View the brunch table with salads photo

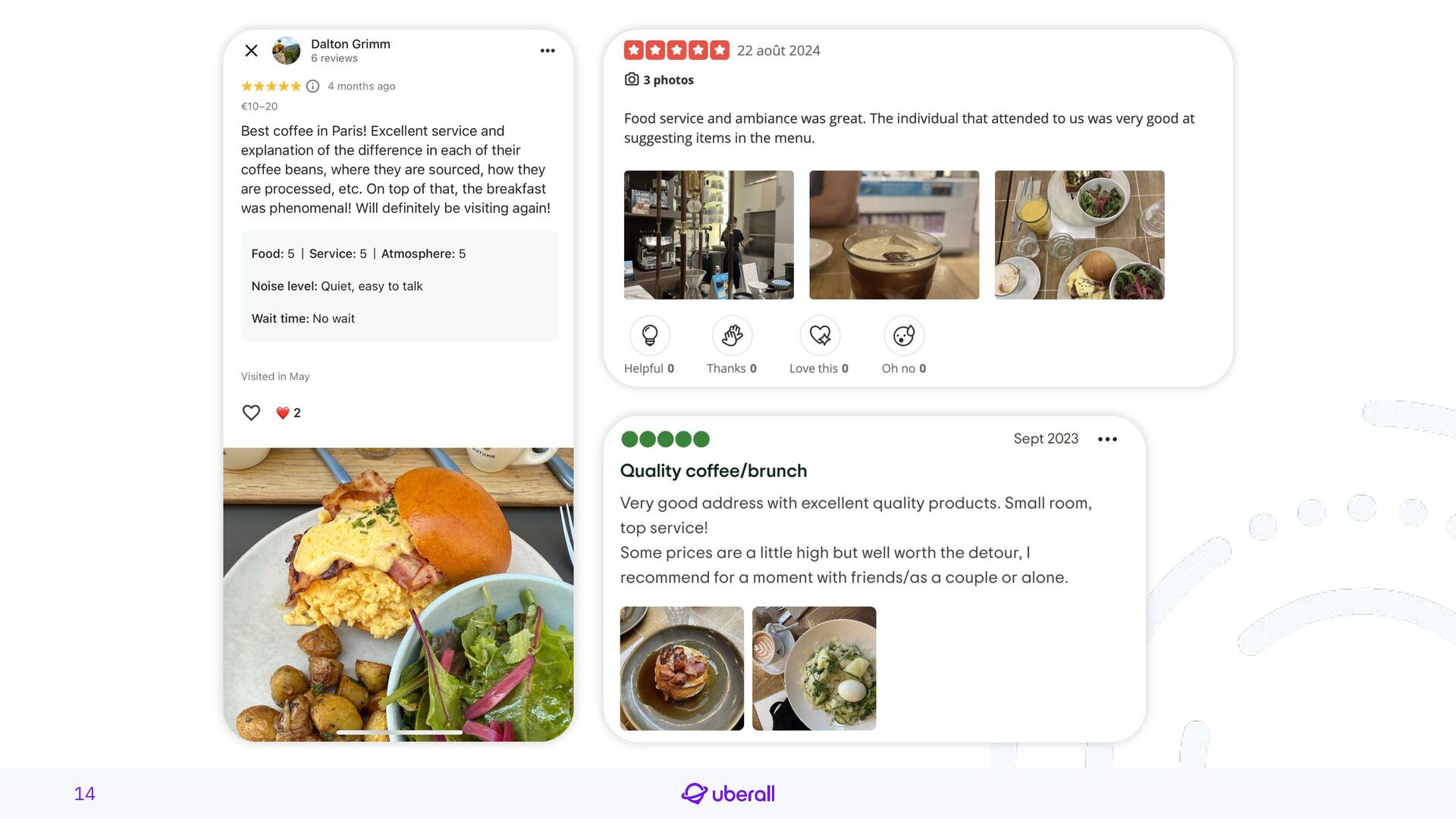pyautogui.click(x=1079, y=235)
